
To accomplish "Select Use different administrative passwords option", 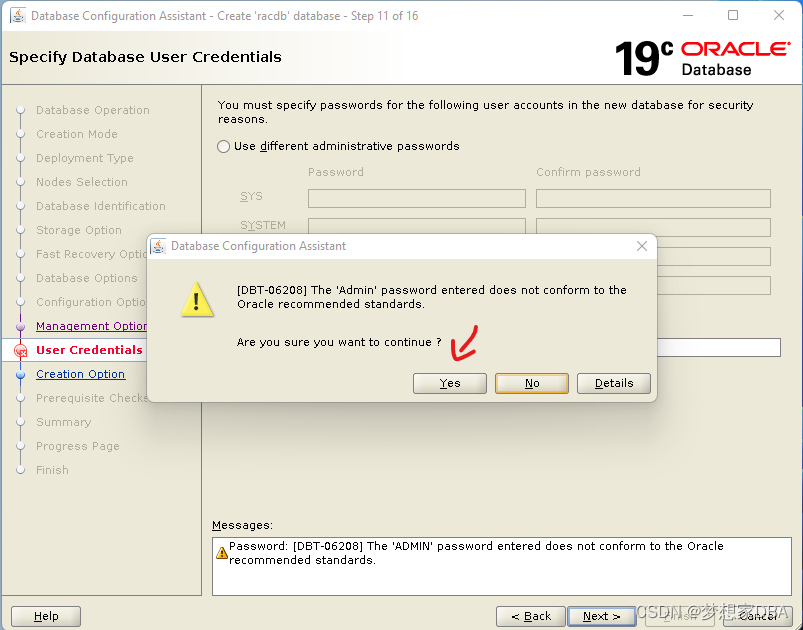I will coord(338,146).
